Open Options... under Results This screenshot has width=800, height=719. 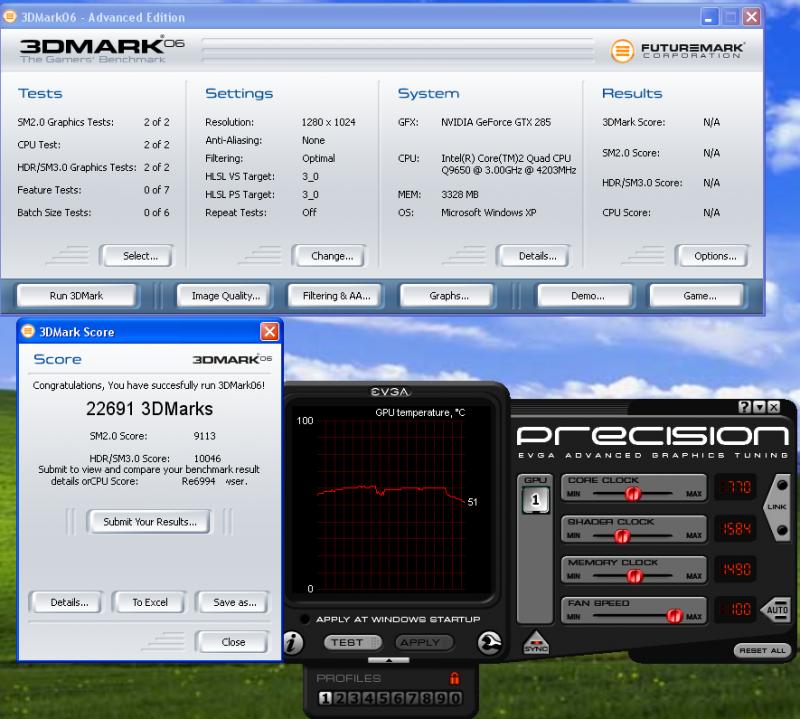pos(712,256)
